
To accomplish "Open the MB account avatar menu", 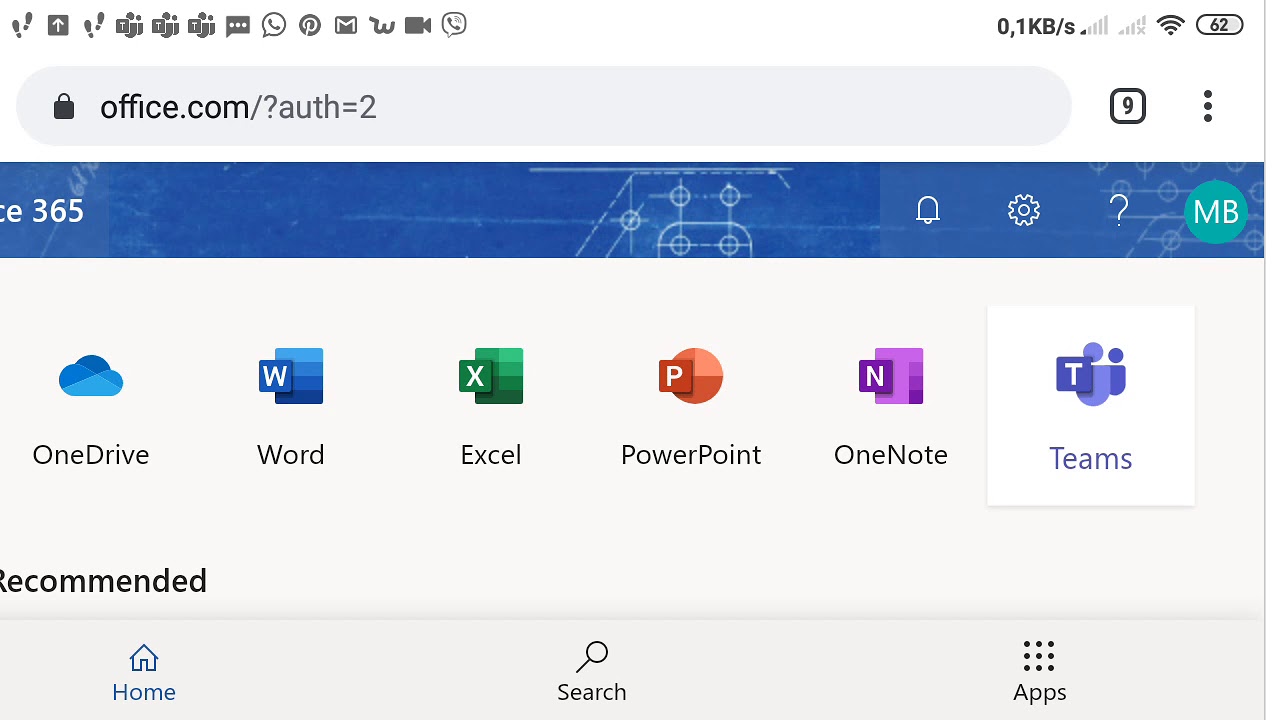I will [1216, 211].
